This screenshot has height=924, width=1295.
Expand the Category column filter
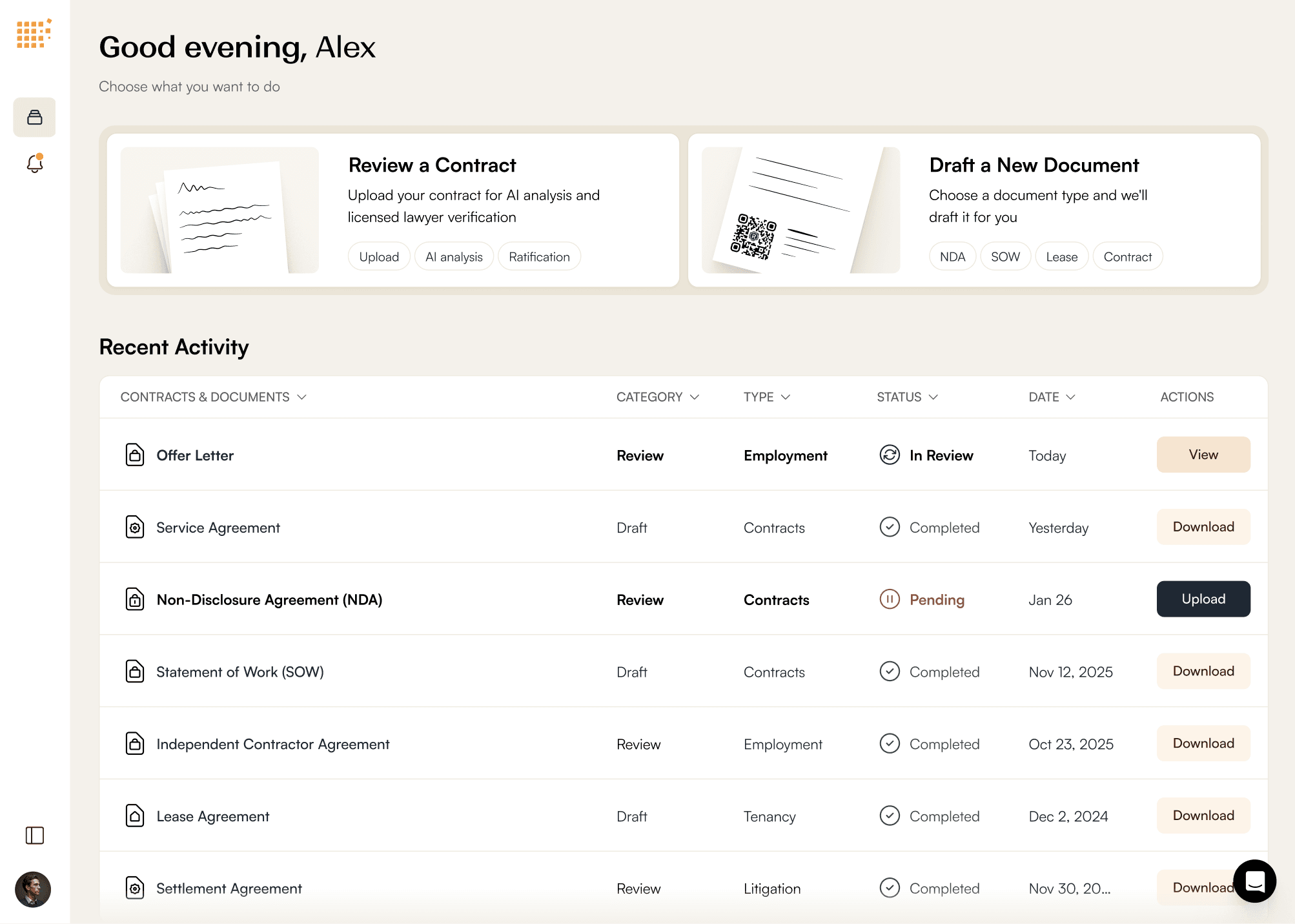point(695,397)
